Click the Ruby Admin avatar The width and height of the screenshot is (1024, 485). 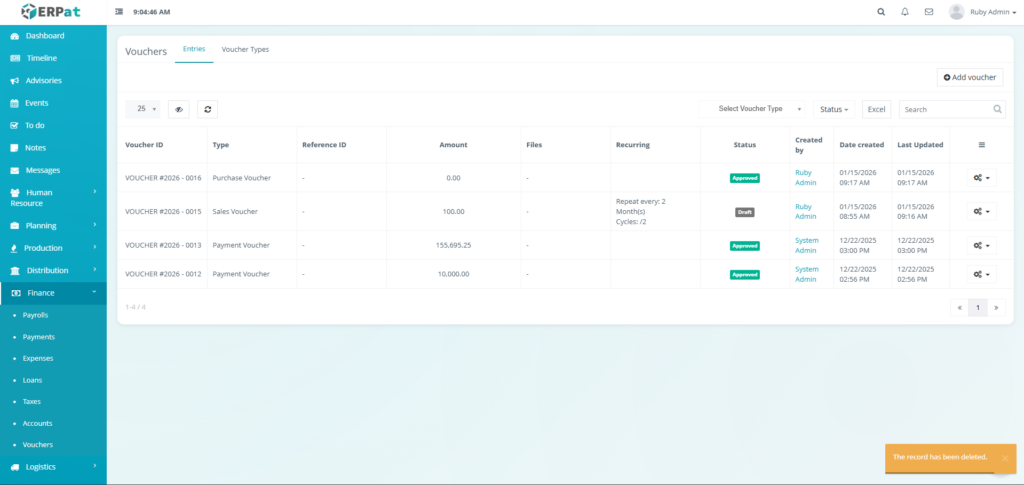click(x=957, y=12)
